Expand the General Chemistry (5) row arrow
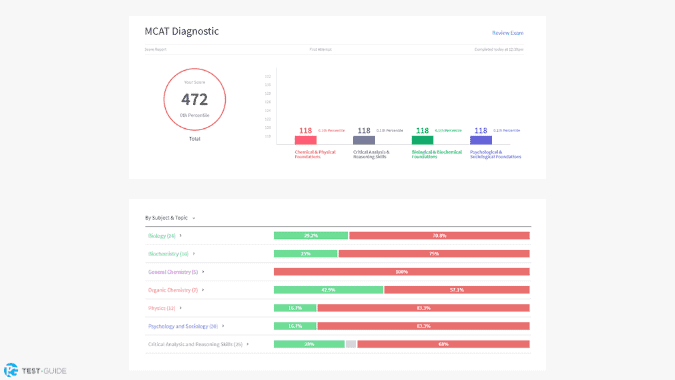The width and height of the screenshot is (675, 380). (x=203, y=272)
